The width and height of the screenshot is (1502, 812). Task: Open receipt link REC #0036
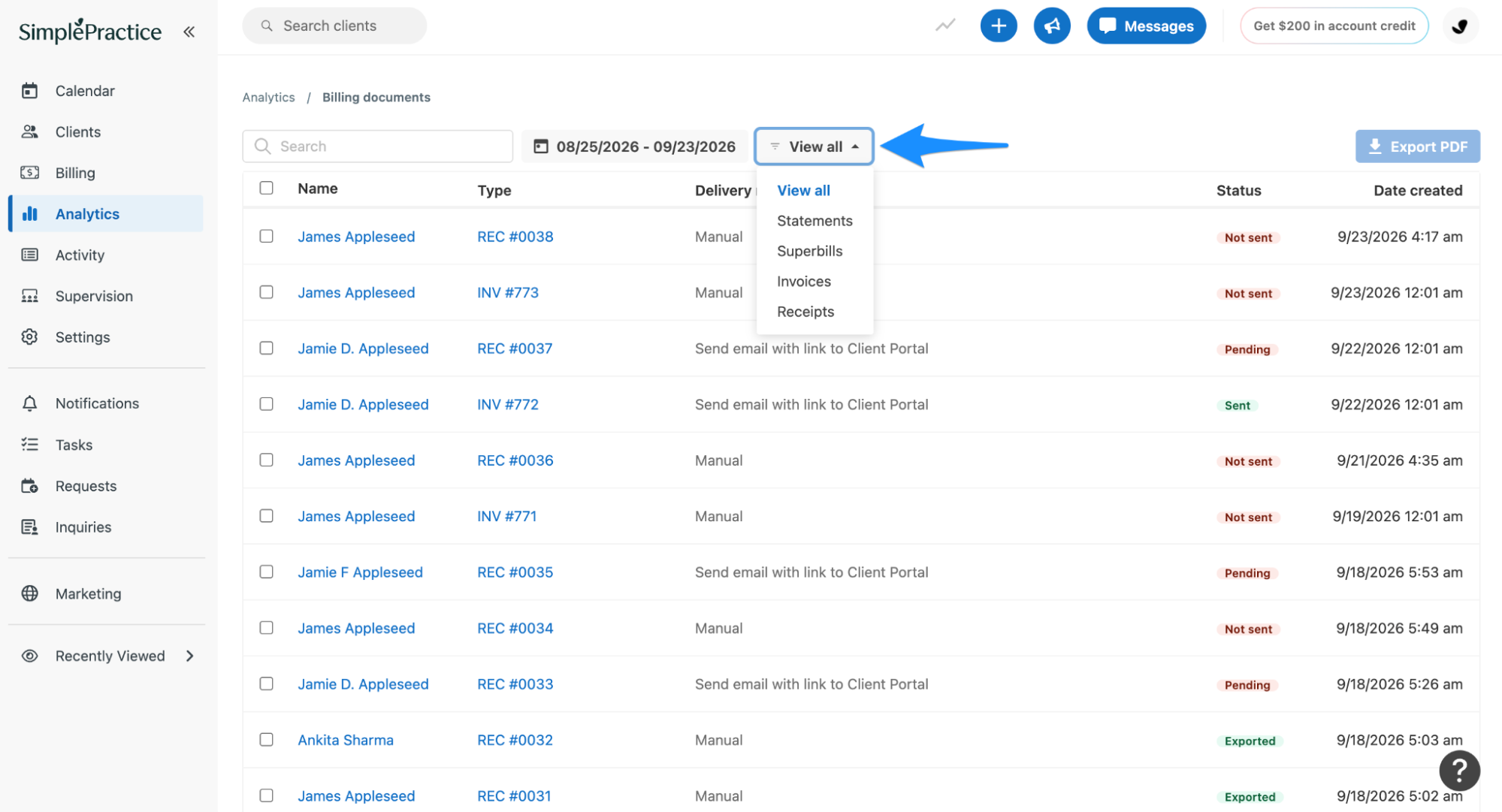[515, 460]
